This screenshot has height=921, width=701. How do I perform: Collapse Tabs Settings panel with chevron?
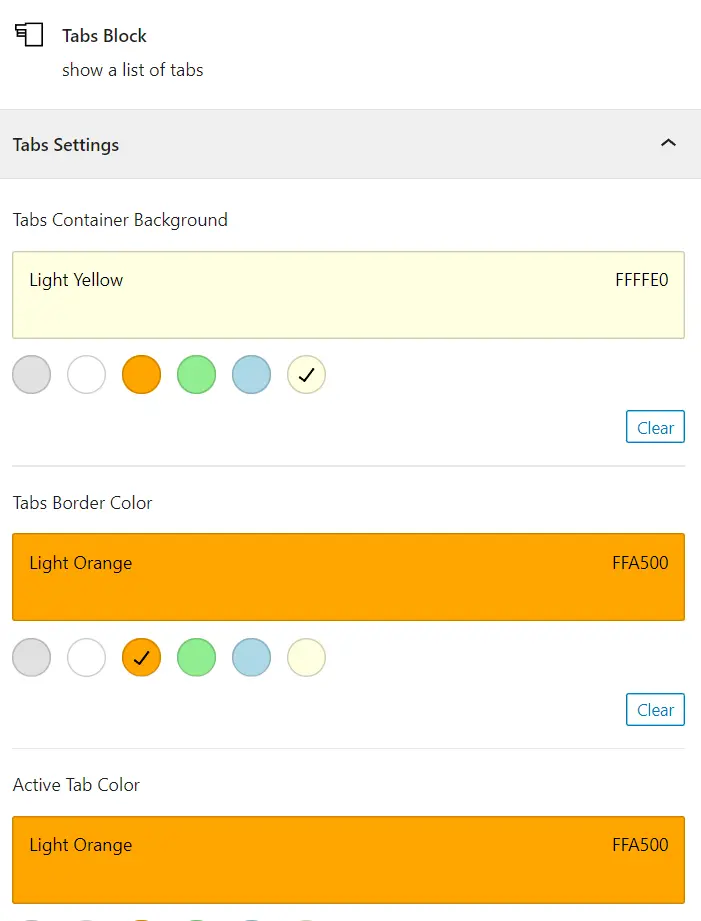(x=668, y=143)
